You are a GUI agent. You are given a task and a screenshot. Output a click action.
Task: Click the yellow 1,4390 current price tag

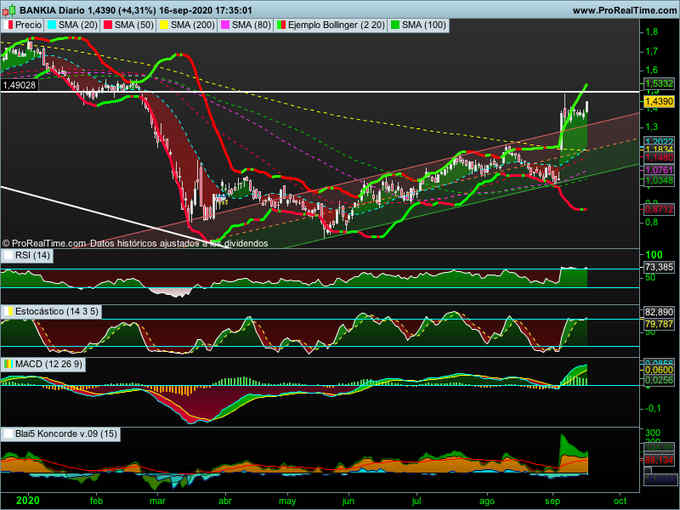pyautogui.click(x=659, y=101)
